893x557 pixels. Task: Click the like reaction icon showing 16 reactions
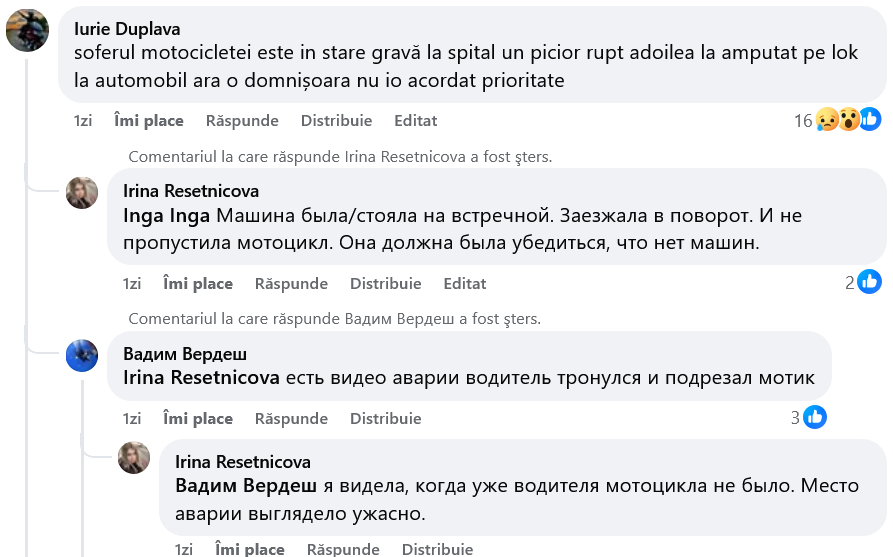pos(870,120)
